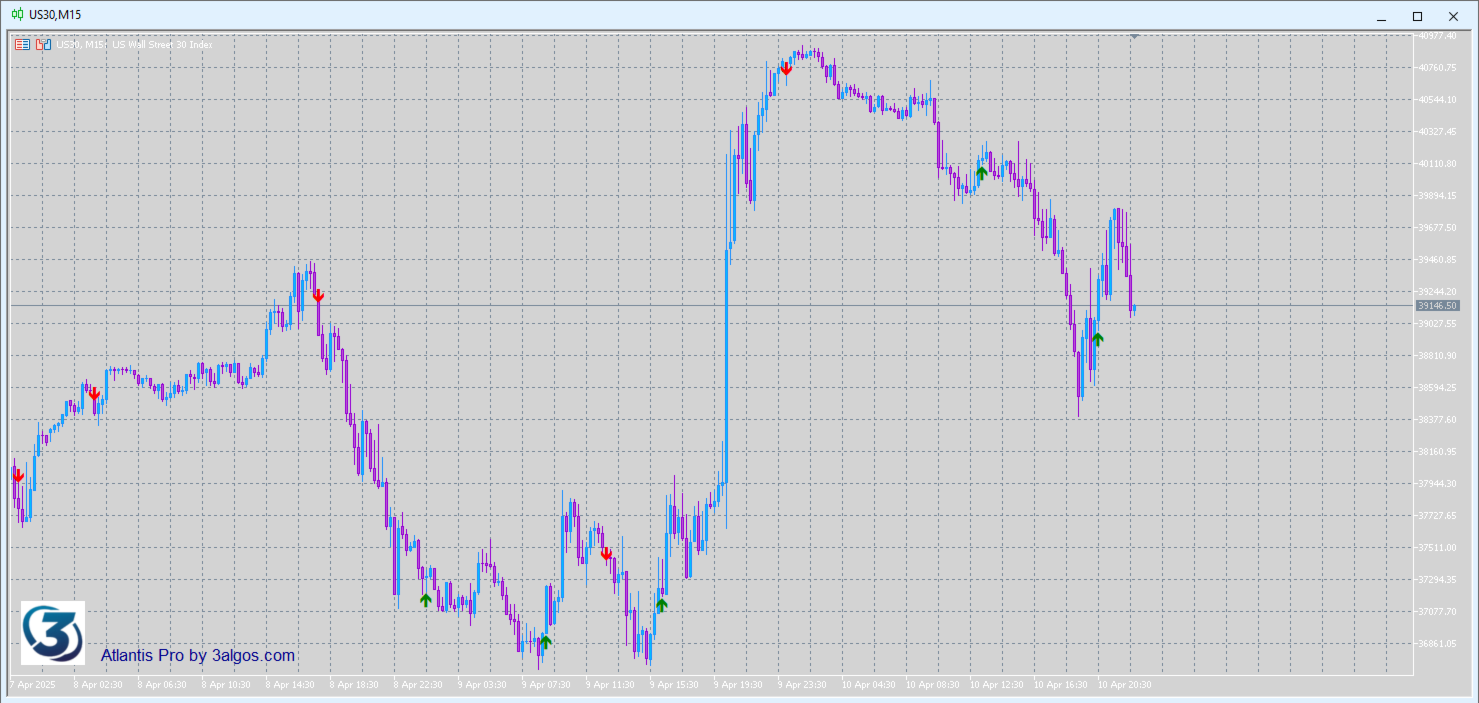Click the current price label 39146.50
The image size is (1479, 703).
pyautogui.click(x=1437, y=306)
